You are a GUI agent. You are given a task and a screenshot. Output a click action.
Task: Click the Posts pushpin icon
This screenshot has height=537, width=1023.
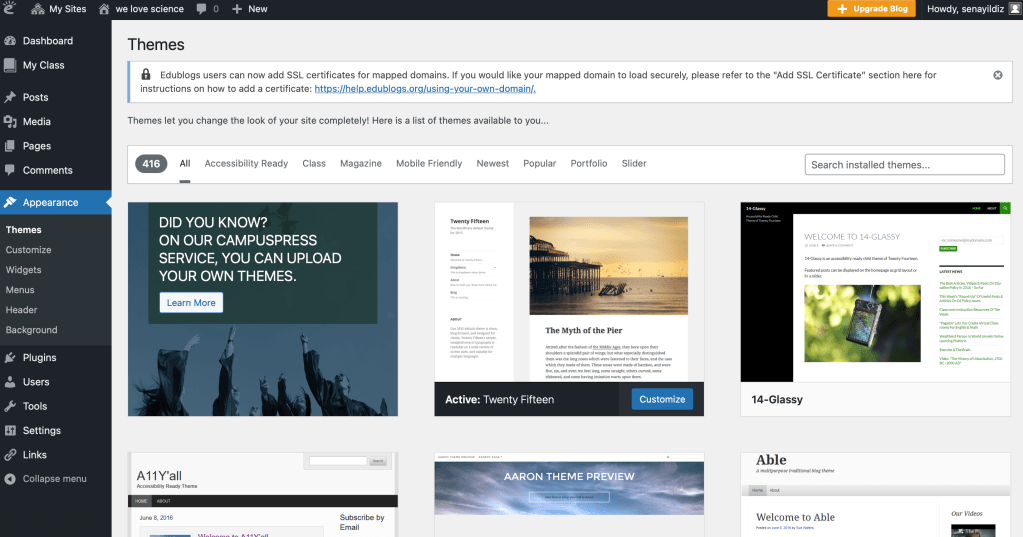[10, 97]
